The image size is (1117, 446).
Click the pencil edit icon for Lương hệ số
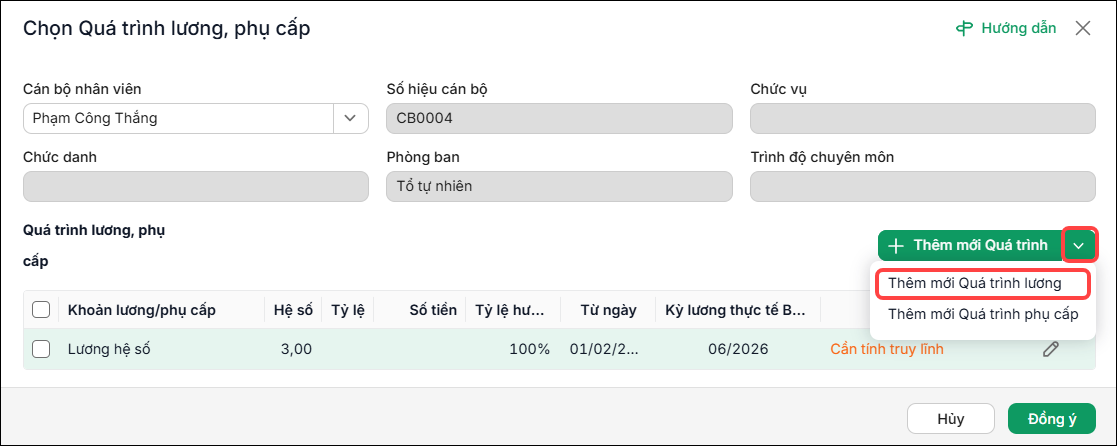(x=1050, y=349)
